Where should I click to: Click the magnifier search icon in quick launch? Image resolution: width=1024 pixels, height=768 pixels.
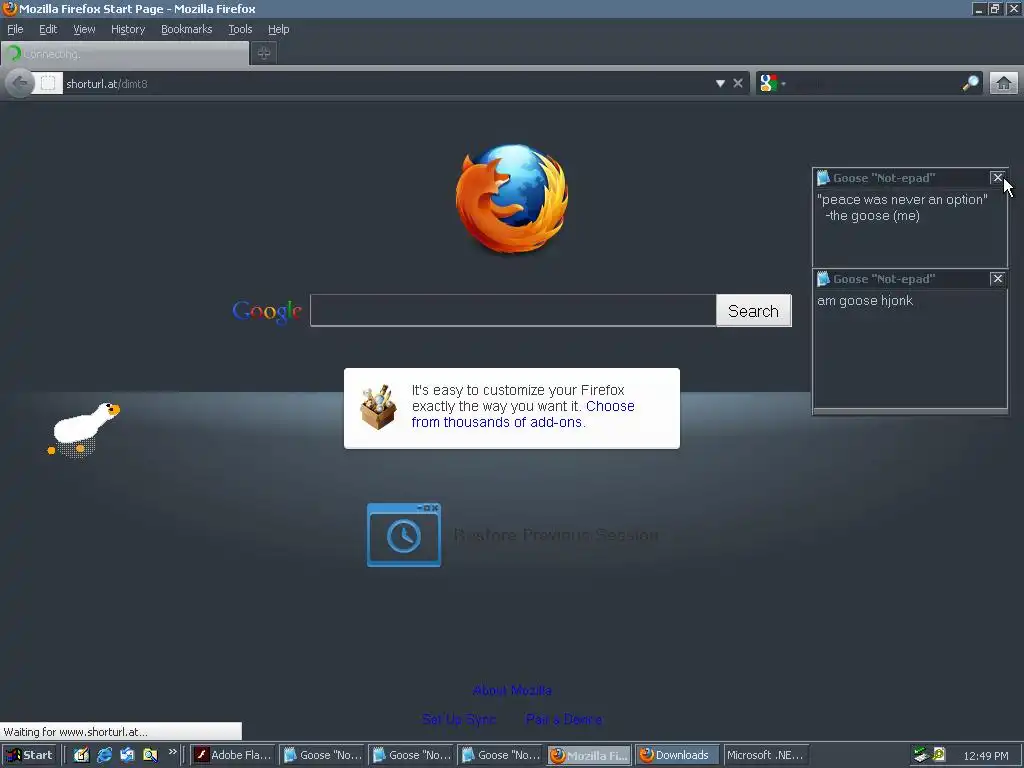pyautogui.click(x=150, y=755)
